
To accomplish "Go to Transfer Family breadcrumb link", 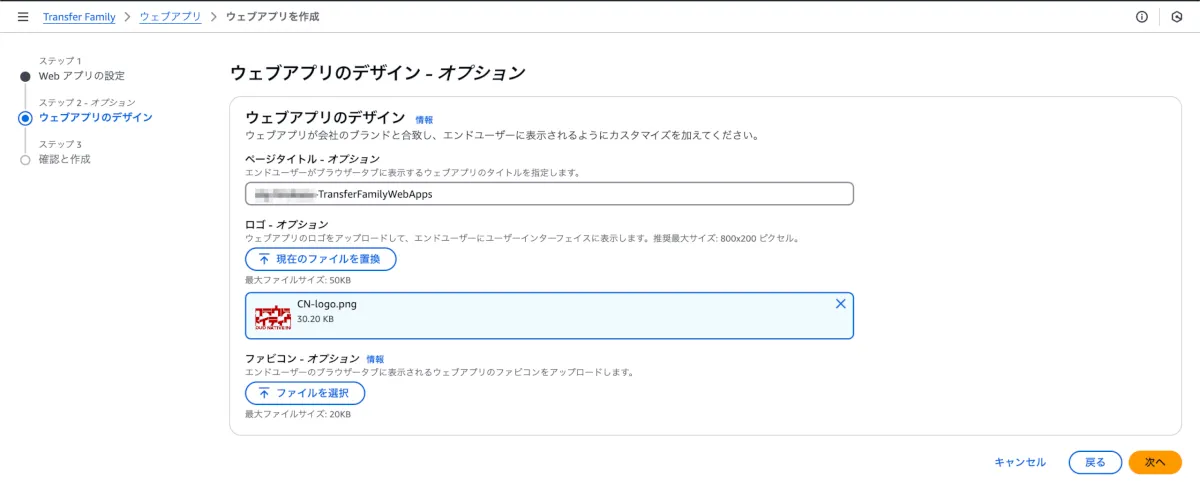I will [79, 17].
